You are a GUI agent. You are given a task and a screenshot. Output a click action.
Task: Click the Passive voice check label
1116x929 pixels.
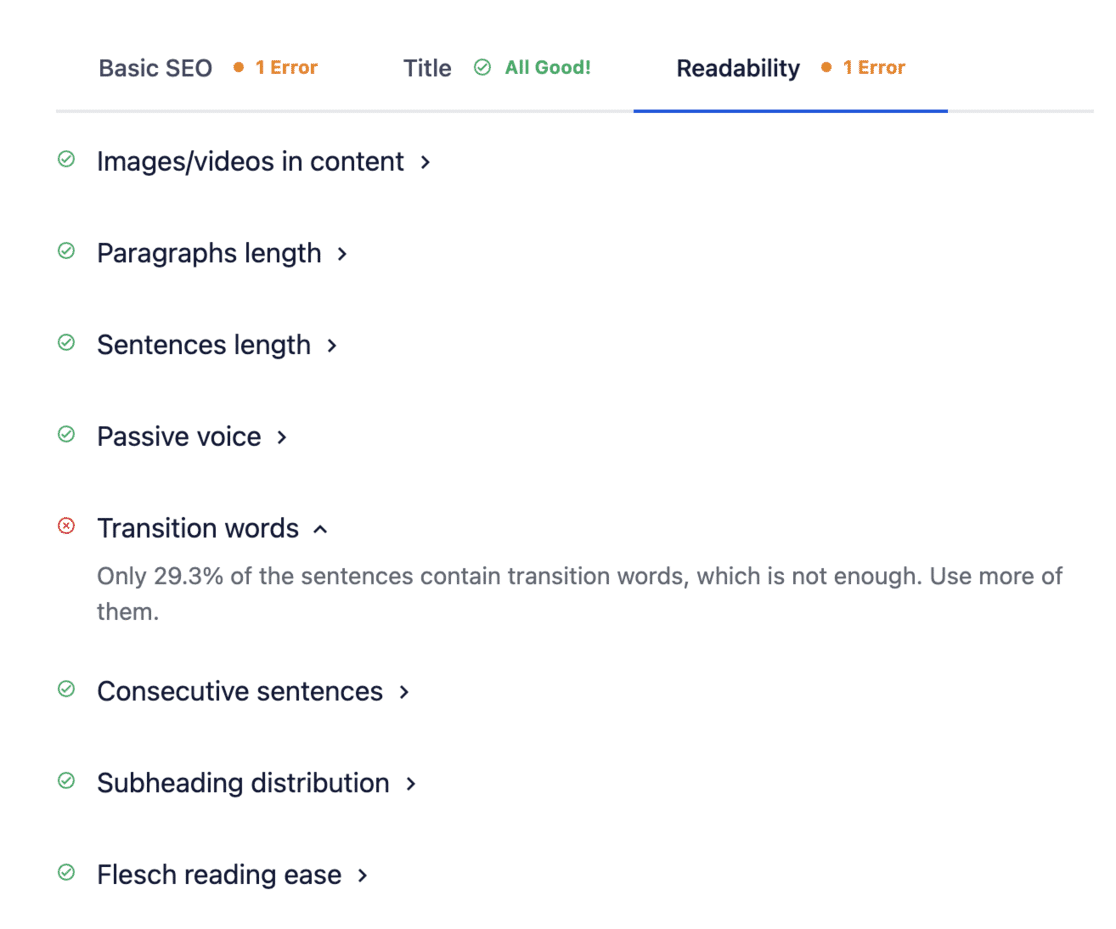point(178,436)
